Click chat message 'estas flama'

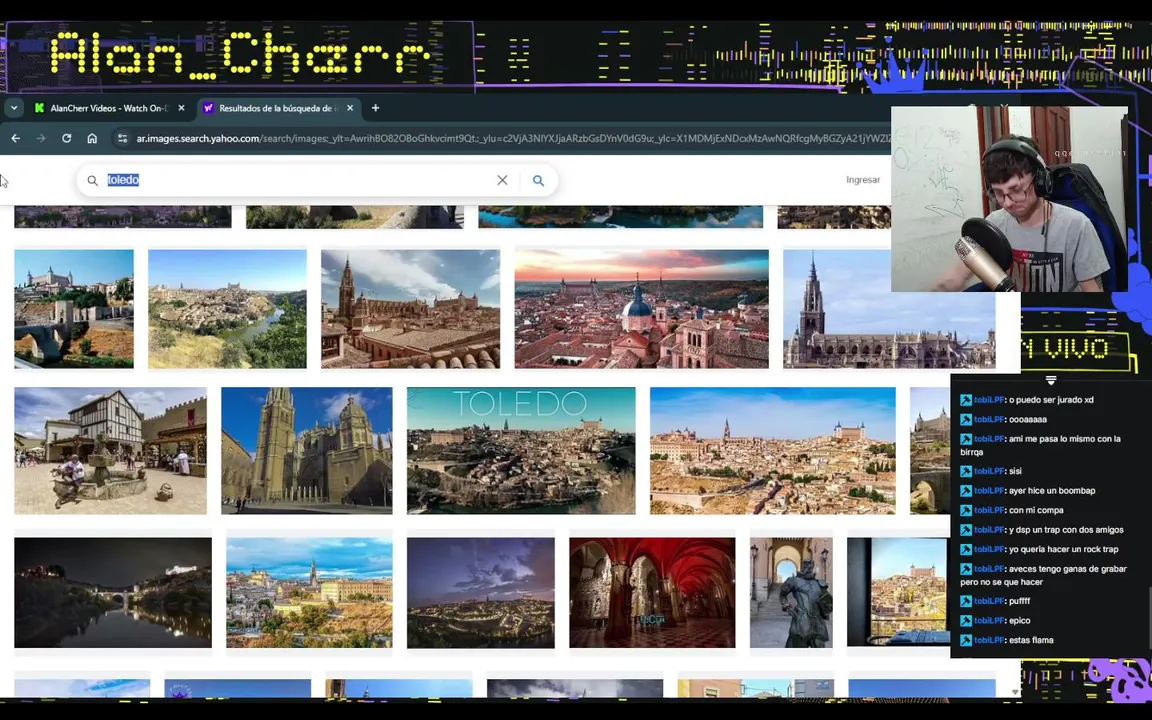pyautogui.click(x=1031, y=640)
